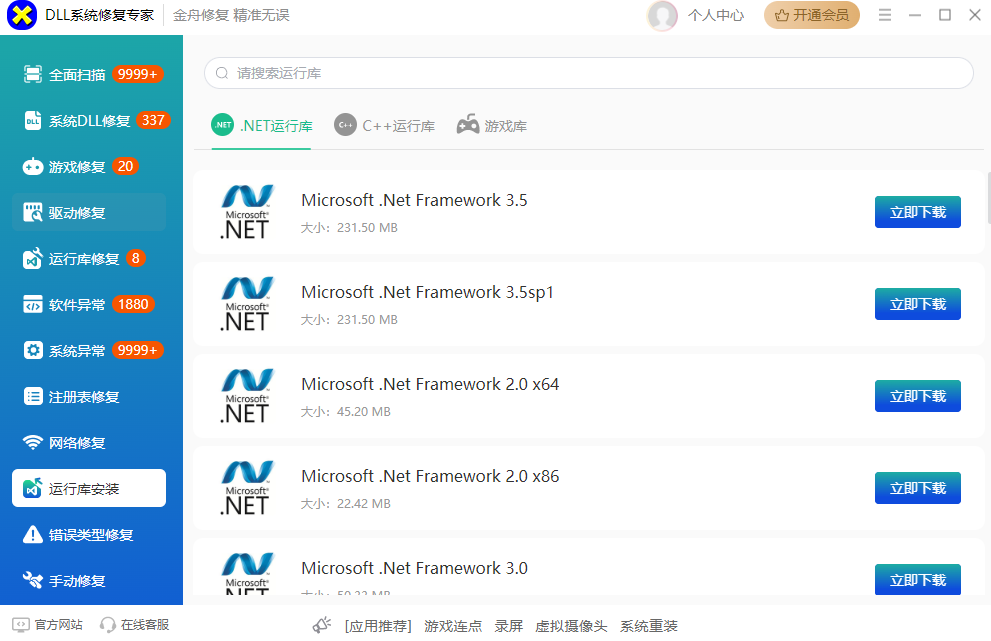
Task: Open the hamburger menu in title bar
Action: click(x=885, y=15)
